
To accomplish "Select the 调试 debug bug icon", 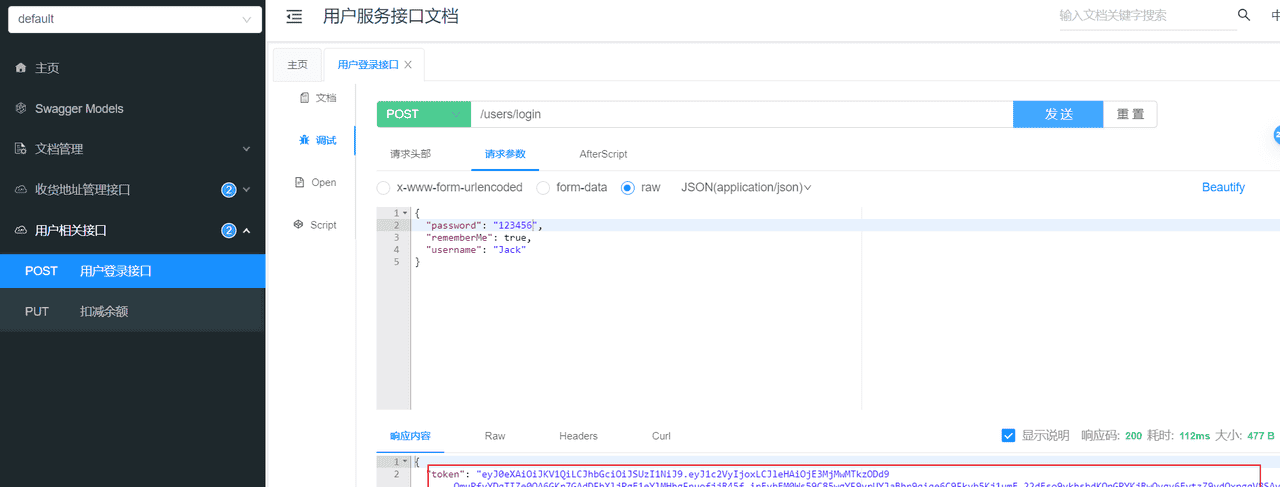I will [303, 140].
